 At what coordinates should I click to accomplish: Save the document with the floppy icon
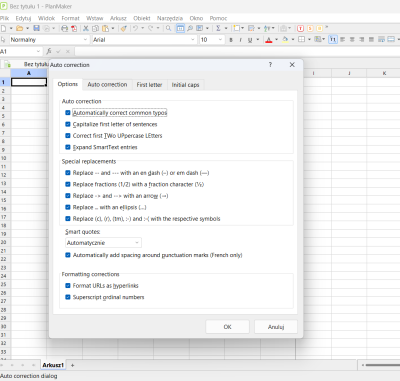click(x=37, y=28)
